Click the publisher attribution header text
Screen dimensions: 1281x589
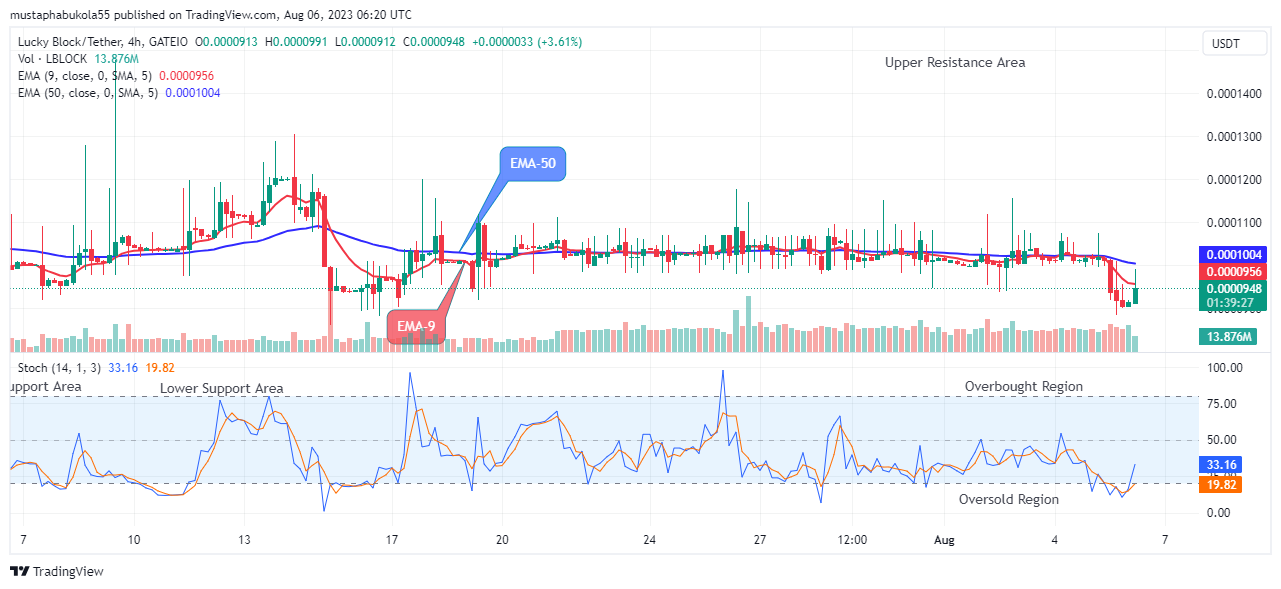click(x=210, y=15)
